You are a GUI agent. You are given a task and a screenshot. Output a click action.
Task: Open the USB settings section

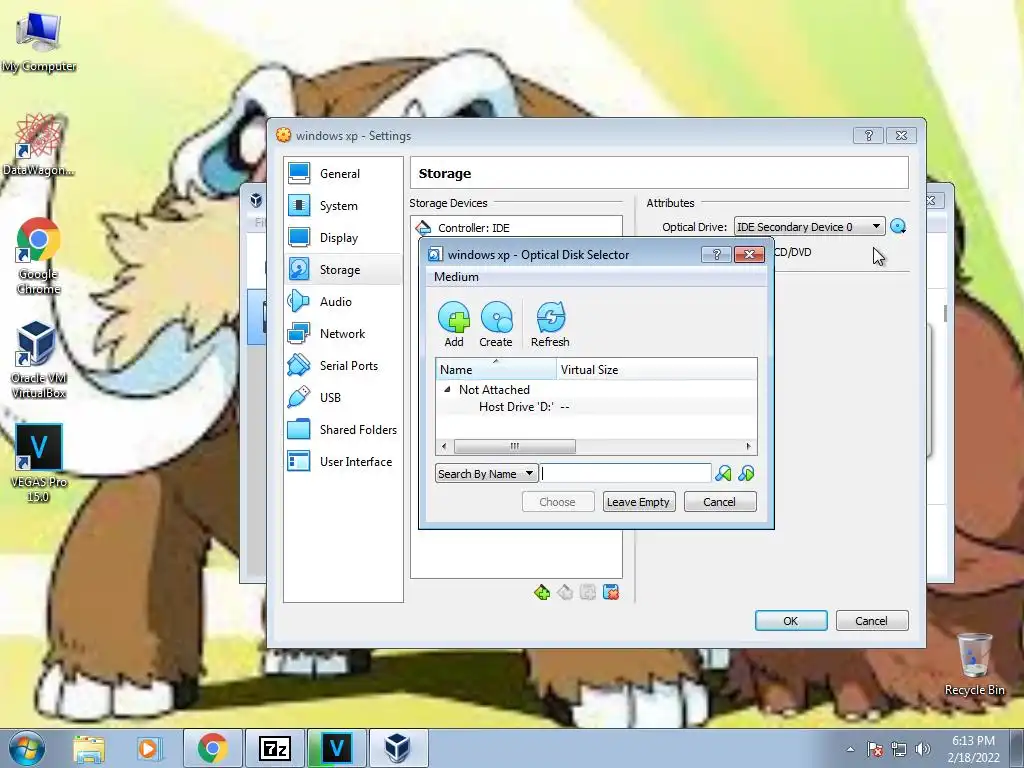[344, 398]
